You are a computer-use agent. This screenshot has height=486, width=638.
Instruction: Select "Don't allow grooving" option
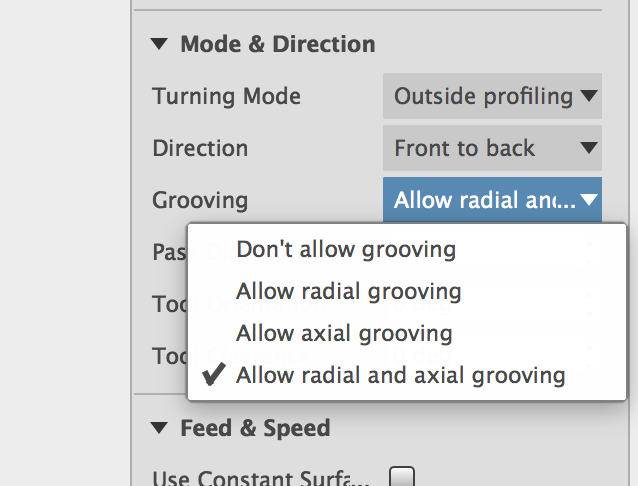click(346, 249)
